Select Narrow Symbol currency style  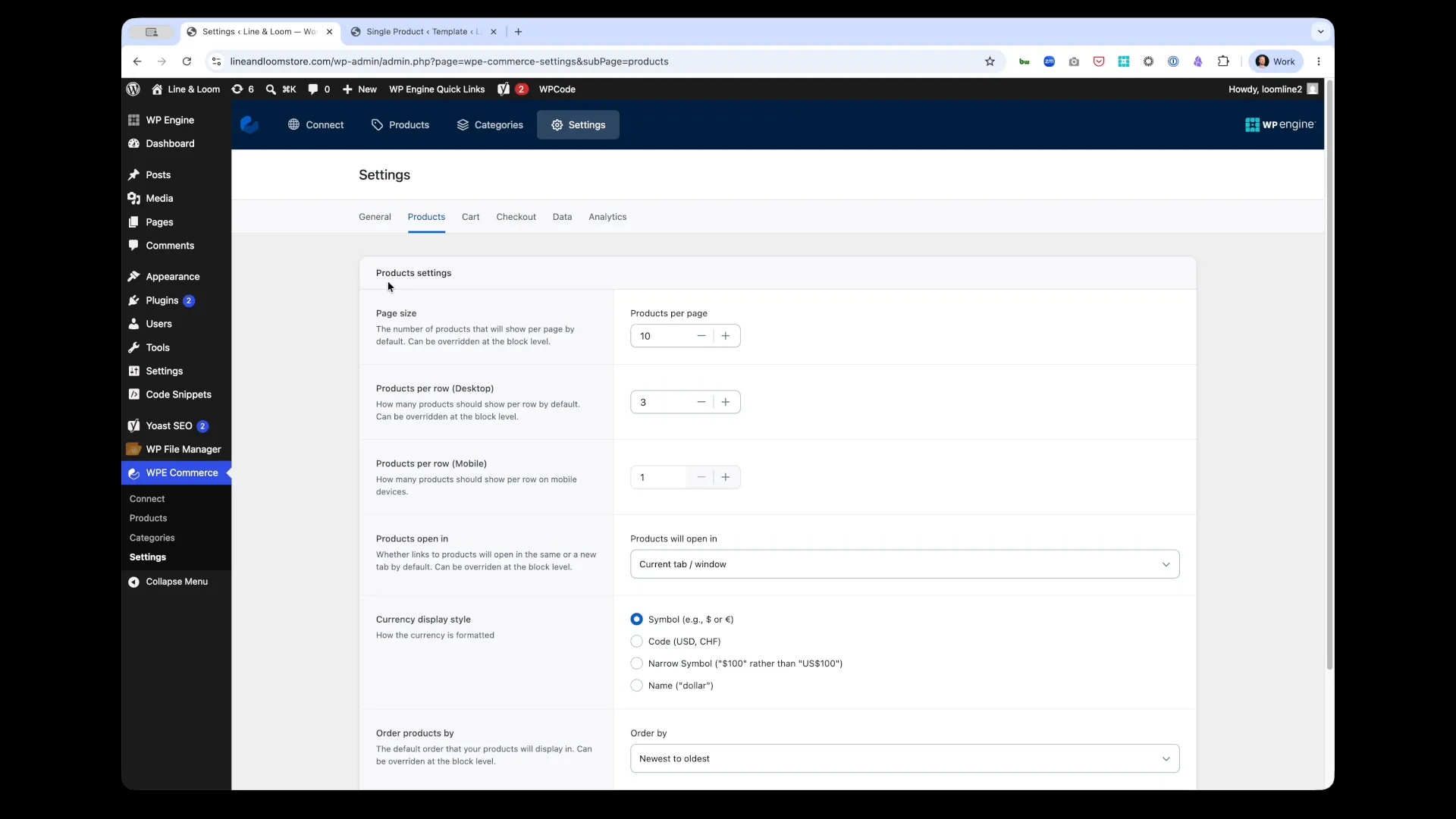[x=636, y=664]
